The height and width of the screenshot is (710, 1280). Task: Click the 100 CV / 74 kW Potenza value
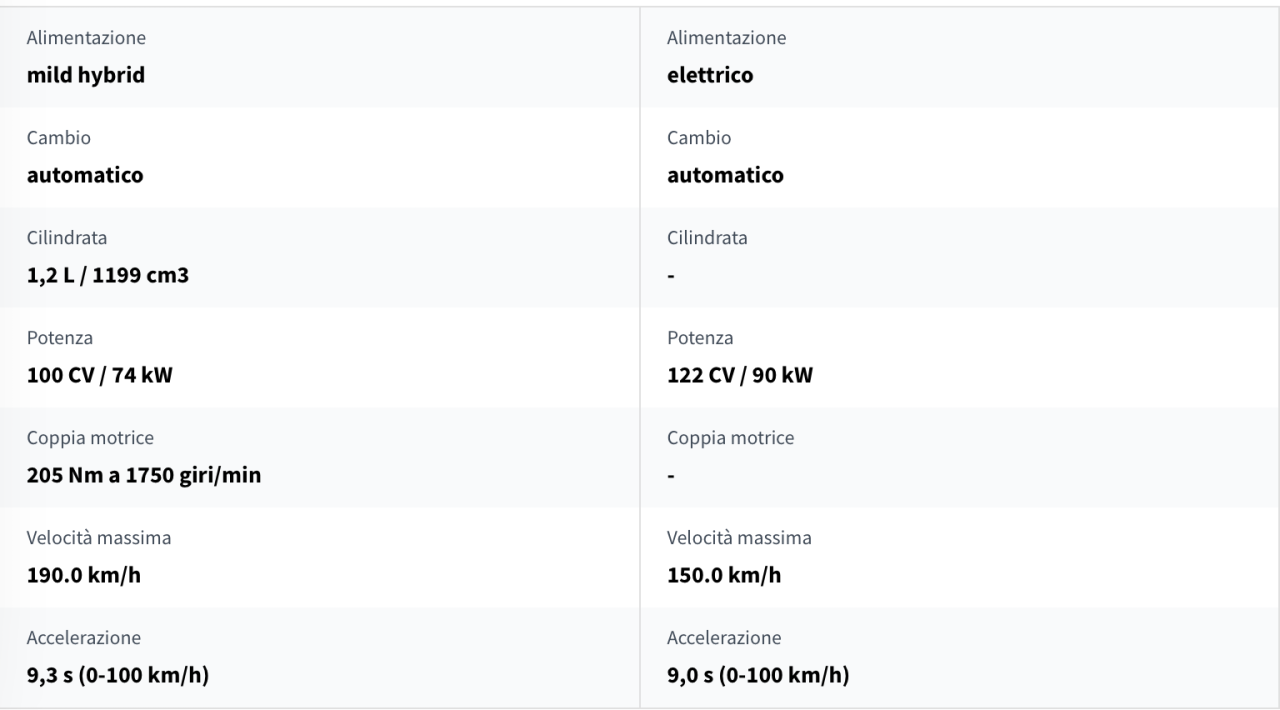[100, 375]
